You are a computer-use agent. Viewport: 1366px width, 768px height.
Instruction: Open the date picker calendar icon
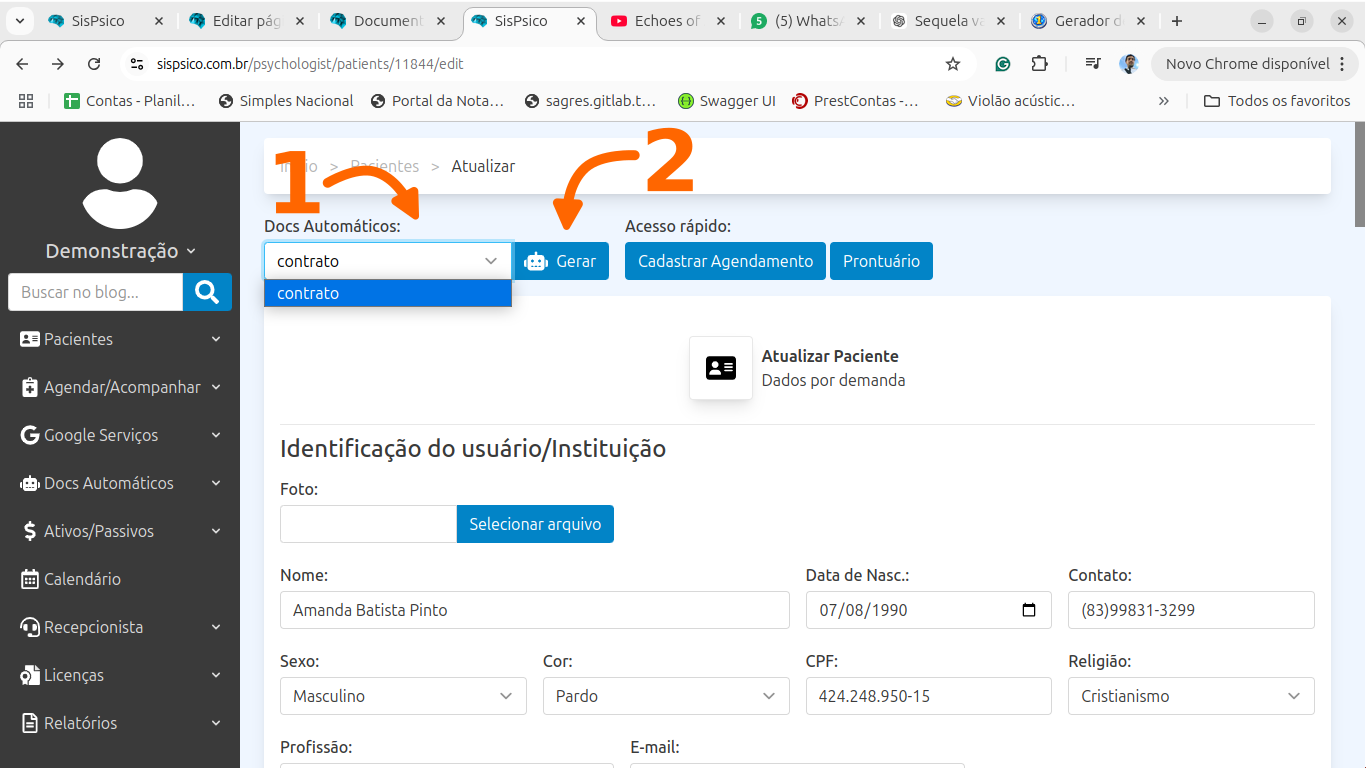point(1029,610)
